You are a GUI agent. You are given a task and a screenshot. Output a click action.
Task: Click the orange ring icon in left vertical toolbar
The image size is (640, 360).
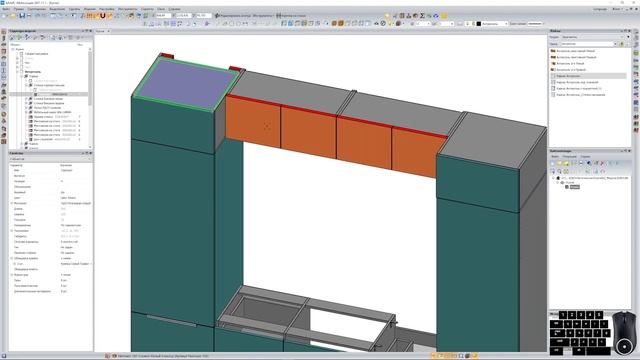pos(4,114)
